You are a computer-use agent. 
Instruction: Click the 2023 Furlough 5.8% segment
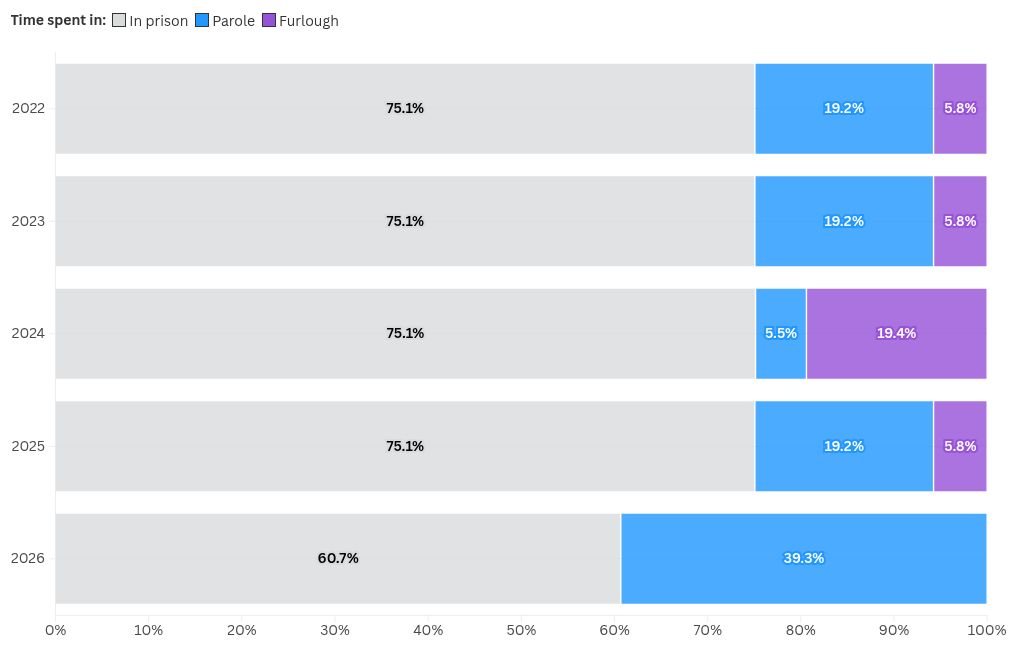click(x=960, y=221)
